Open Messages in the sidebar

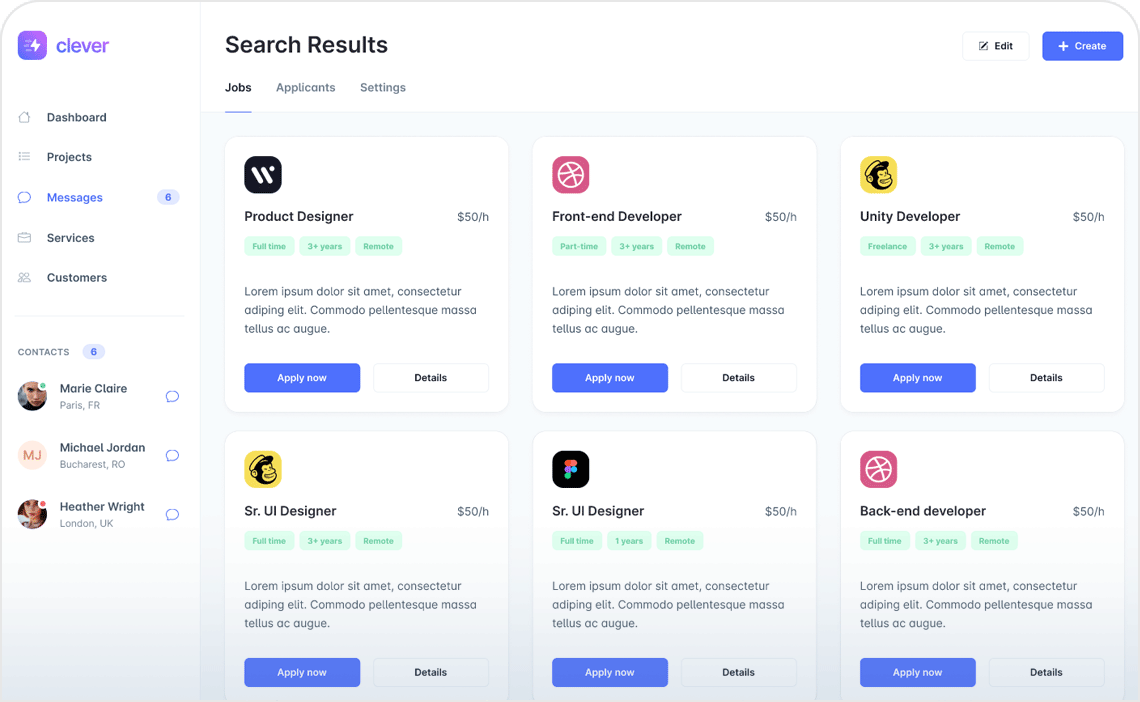(75, 197)
